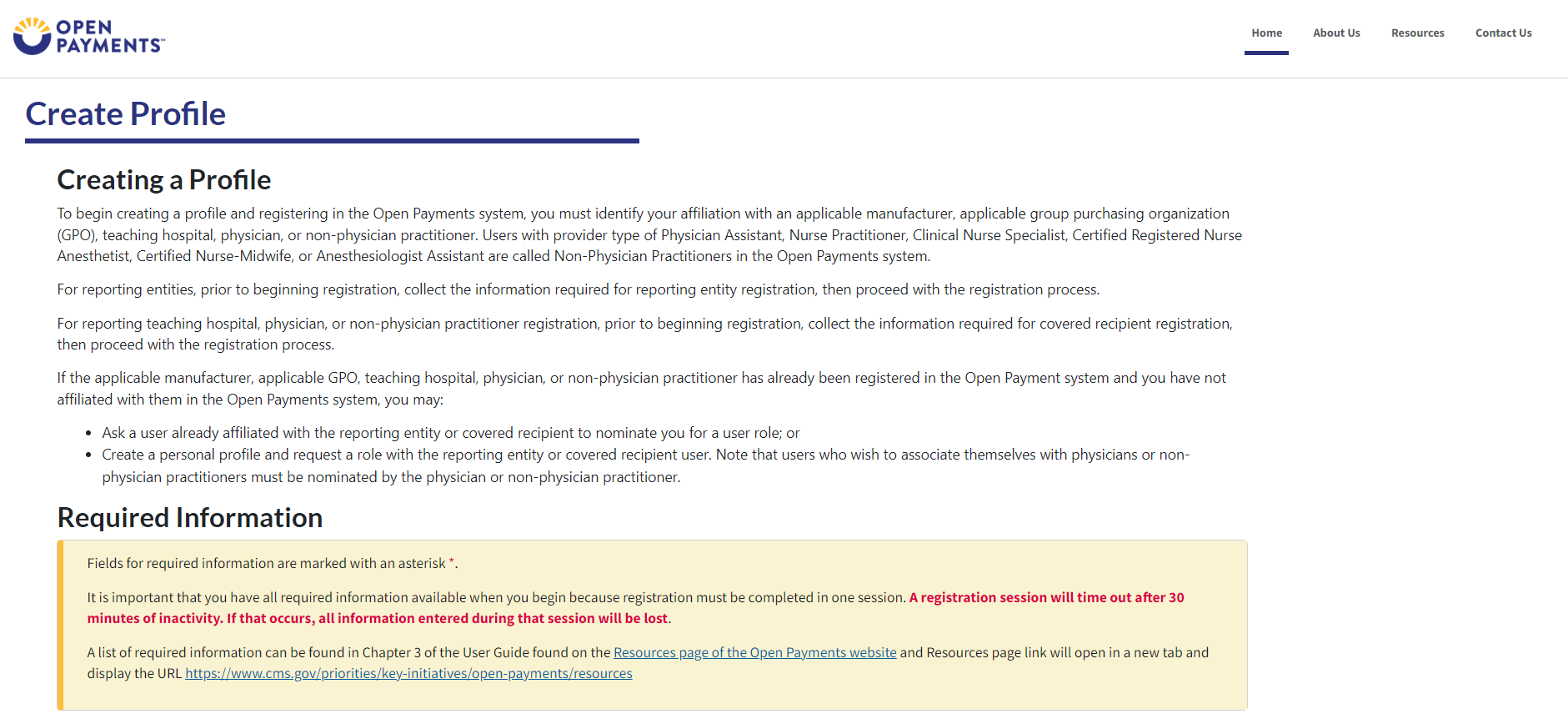
Task: Go to the Home tab
Action: pyautogui.click(x=1266, y=33)
